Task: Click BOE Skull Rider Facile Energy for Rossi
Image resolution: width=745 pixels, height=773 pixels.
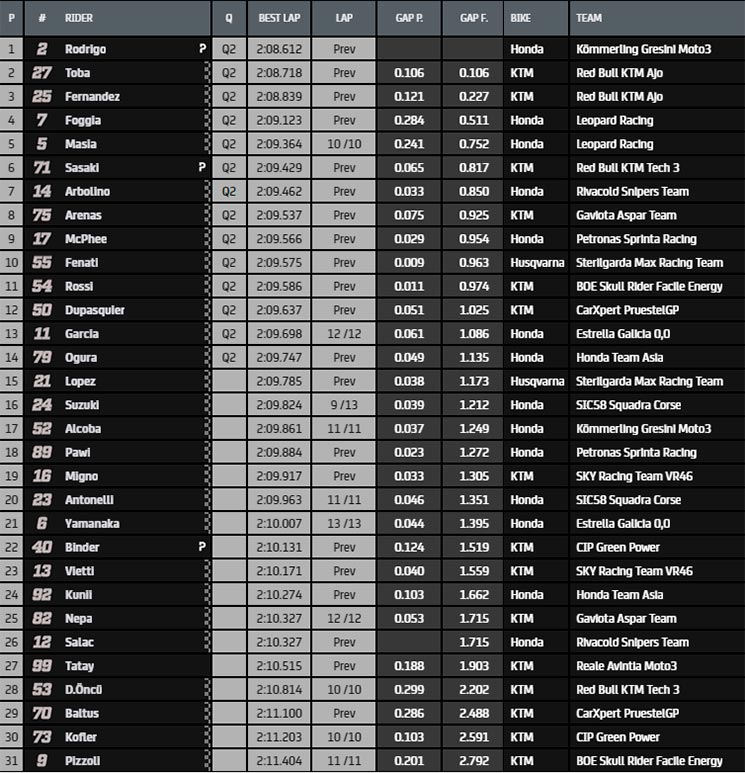Action: point(649,286)
